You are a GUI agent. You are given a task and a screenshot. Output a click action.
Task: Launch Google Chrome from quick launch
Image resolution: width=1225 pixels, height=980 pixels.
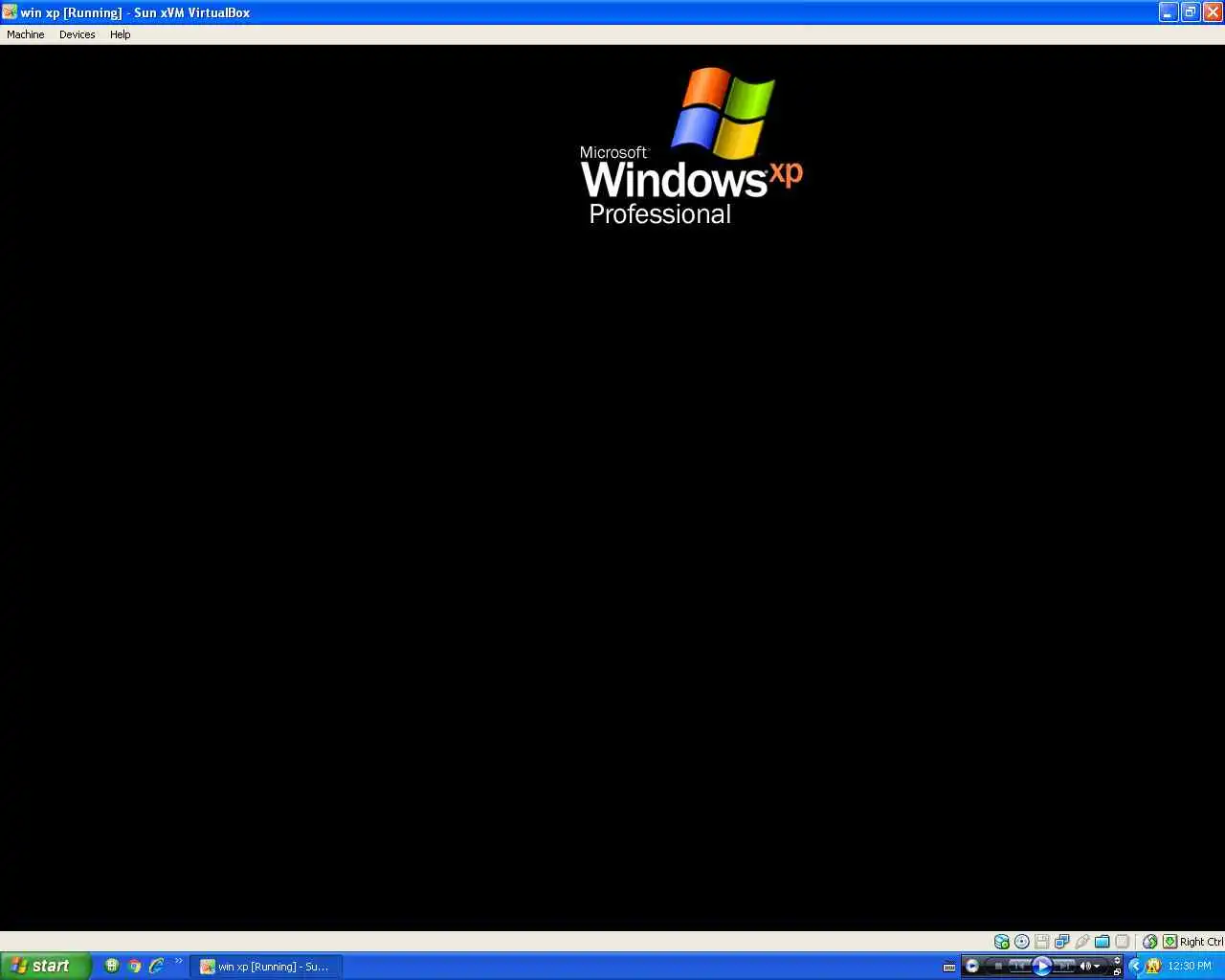(134, 966)
